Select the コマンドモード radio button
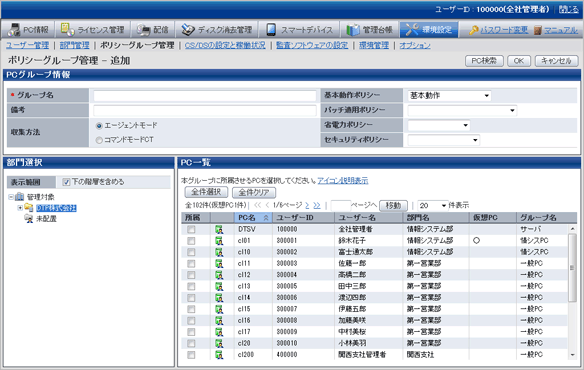 99,140
